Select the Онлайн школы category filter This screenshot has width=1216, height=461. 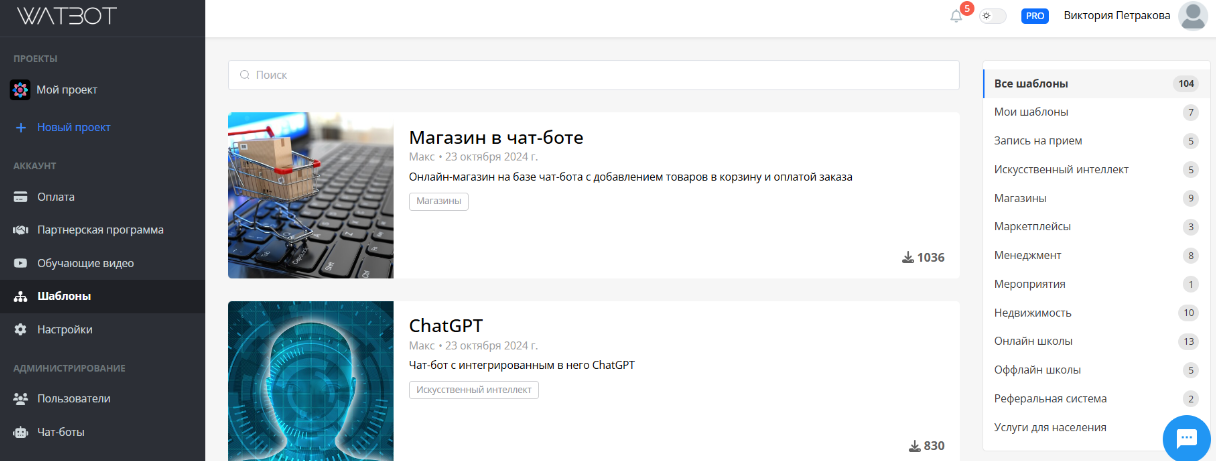click(1033, 341)
